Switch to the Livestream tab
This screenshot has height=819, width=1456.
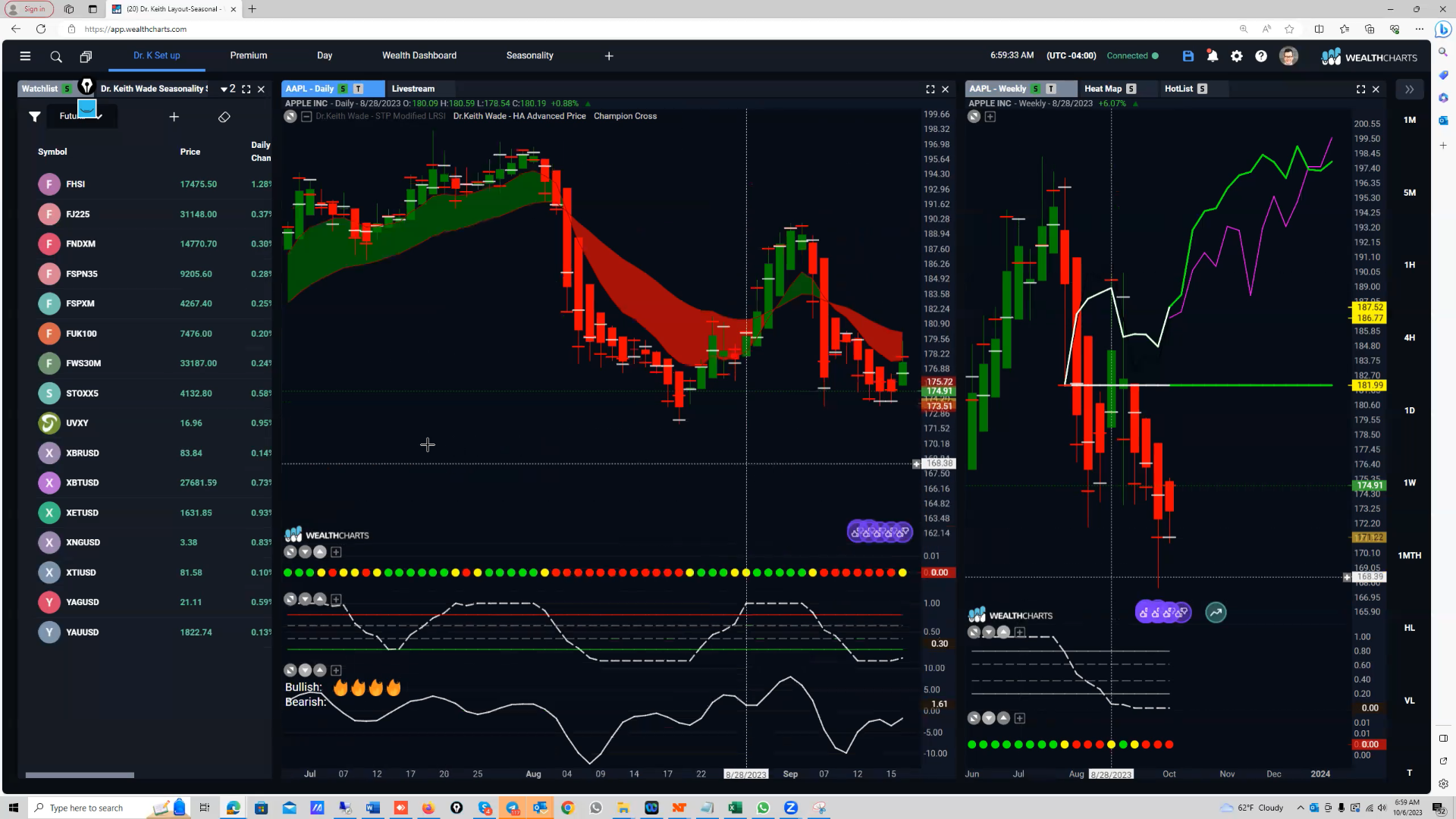pyautogui.click(x=413, y=89)
